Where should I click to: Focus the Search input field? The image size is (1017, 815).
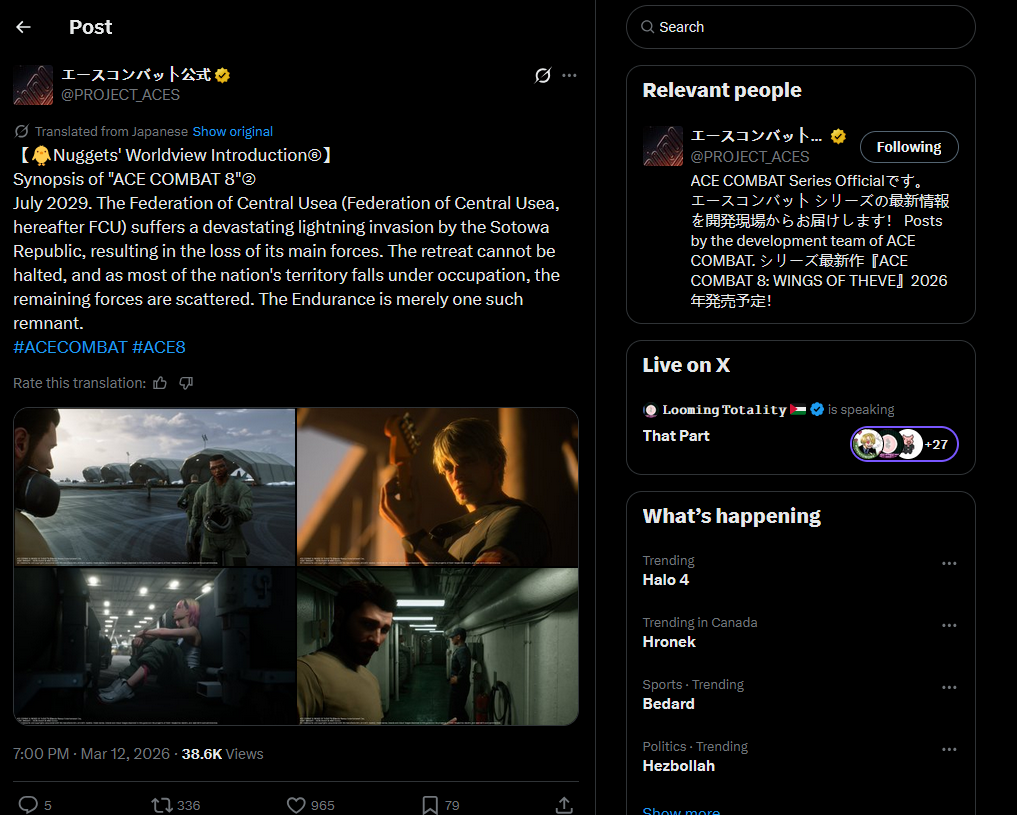point(800,27)
